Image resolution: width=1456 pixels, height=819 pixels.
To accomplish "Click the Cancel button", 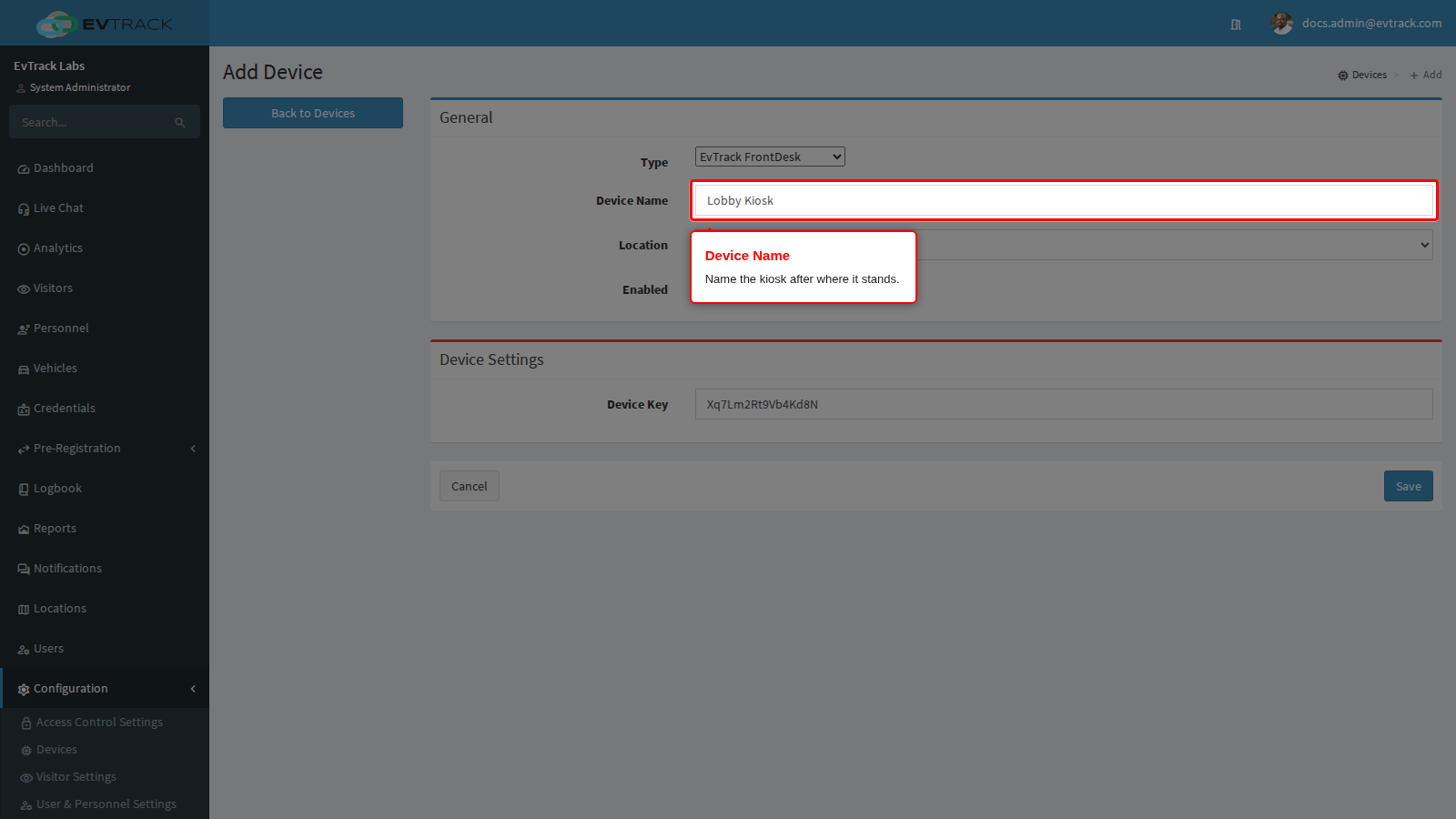I will click(x=470, y=486).
